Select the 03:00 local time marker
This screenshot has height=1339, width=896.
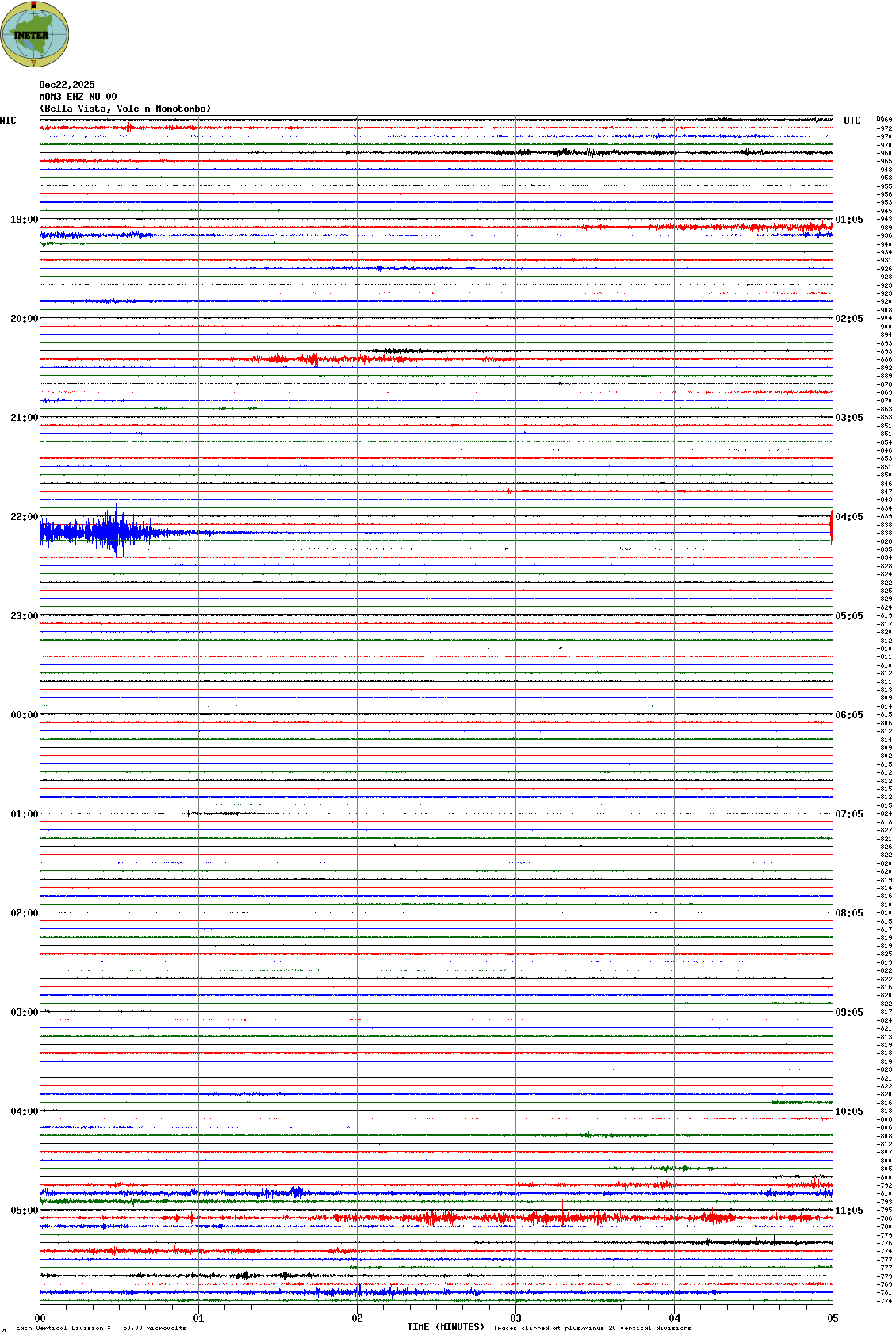(24, 1012)
